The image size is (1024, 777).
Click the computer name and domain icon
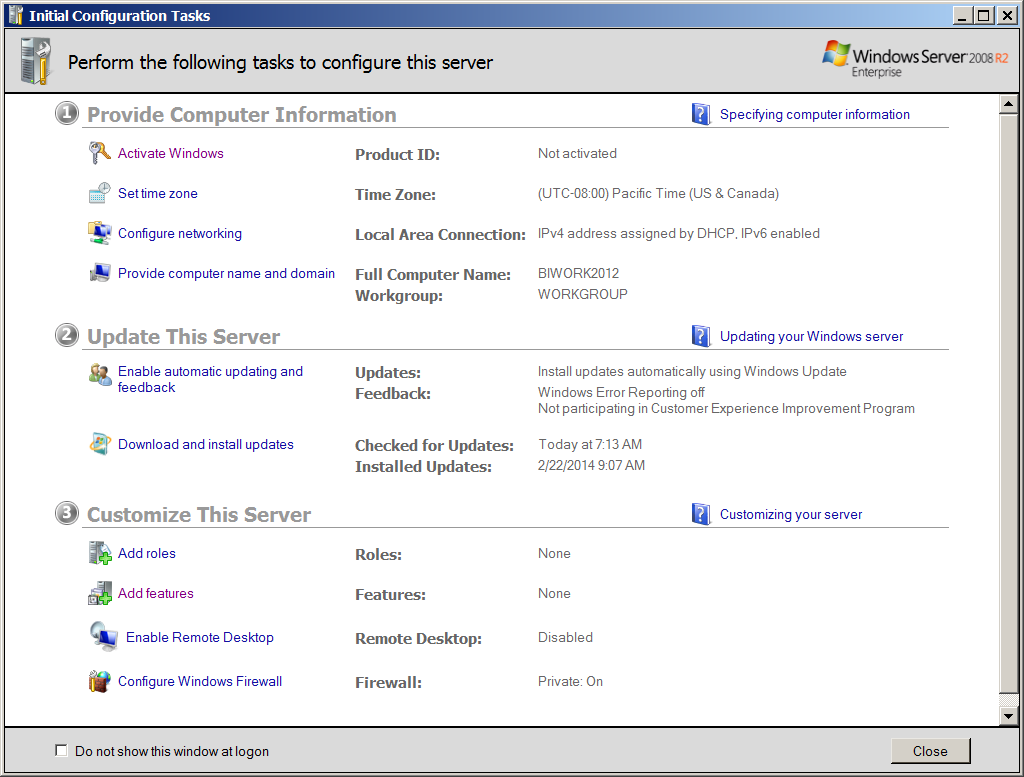(x=99, y=273)
